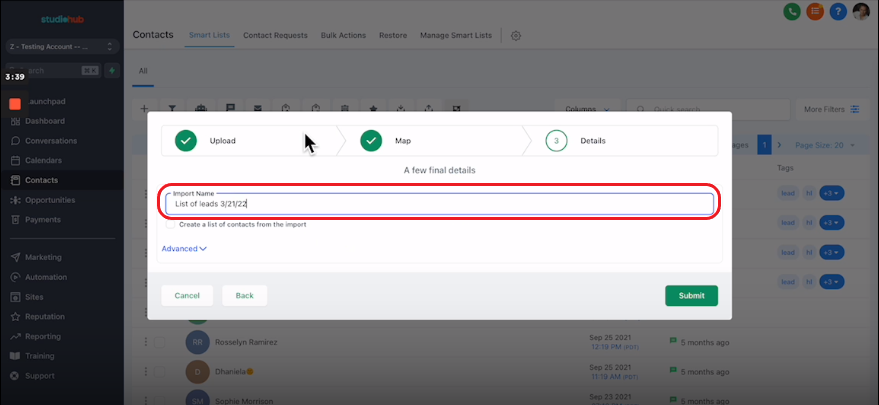Click the send SMS toolbar icon
879x405 pixels.
230,108
